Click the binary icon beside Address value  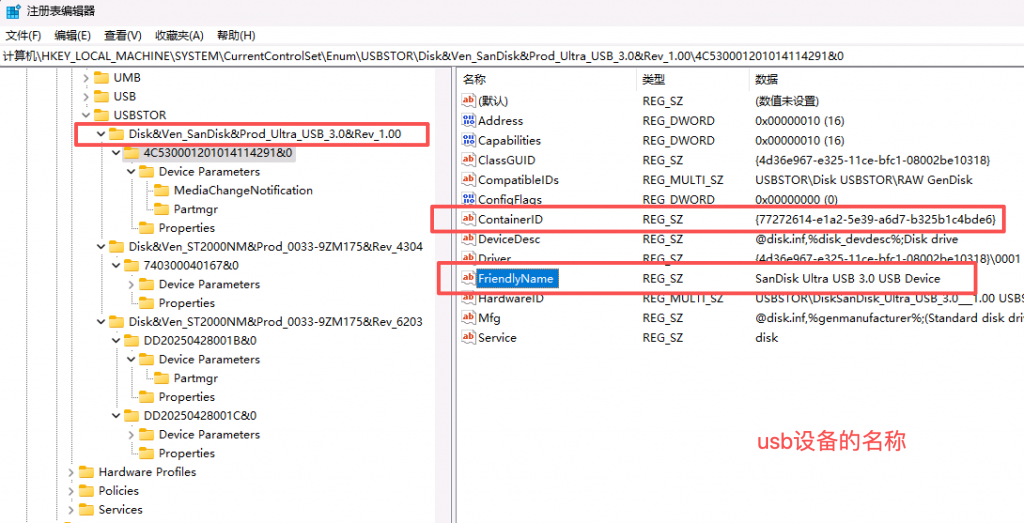coord(468,121)
